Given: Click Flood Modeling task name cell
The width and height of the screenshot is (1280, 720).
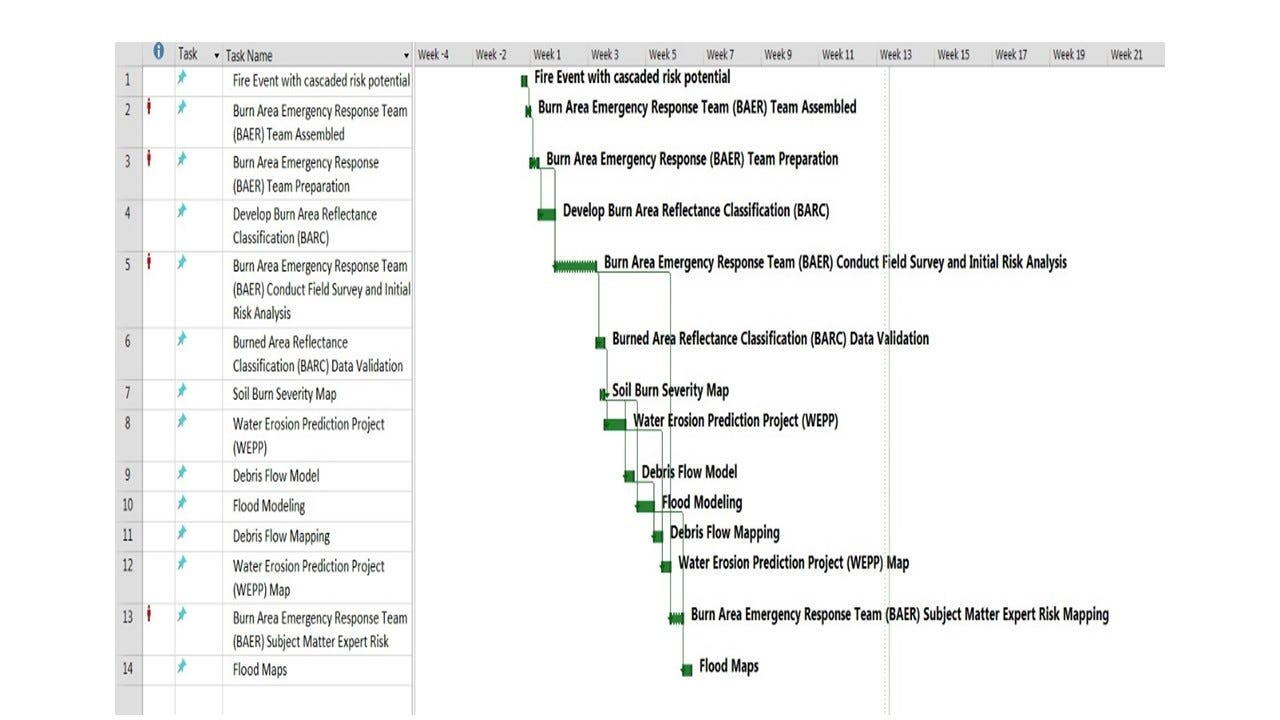Looking at the screenshot, I should click(318, 506).
